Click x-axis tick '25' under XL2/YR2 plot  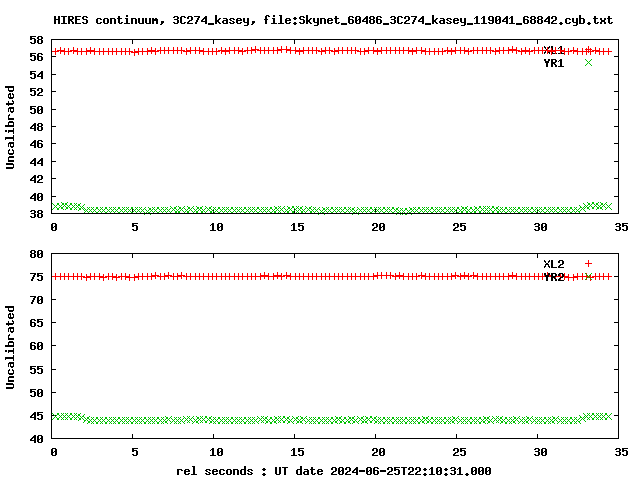click(459, 452)
